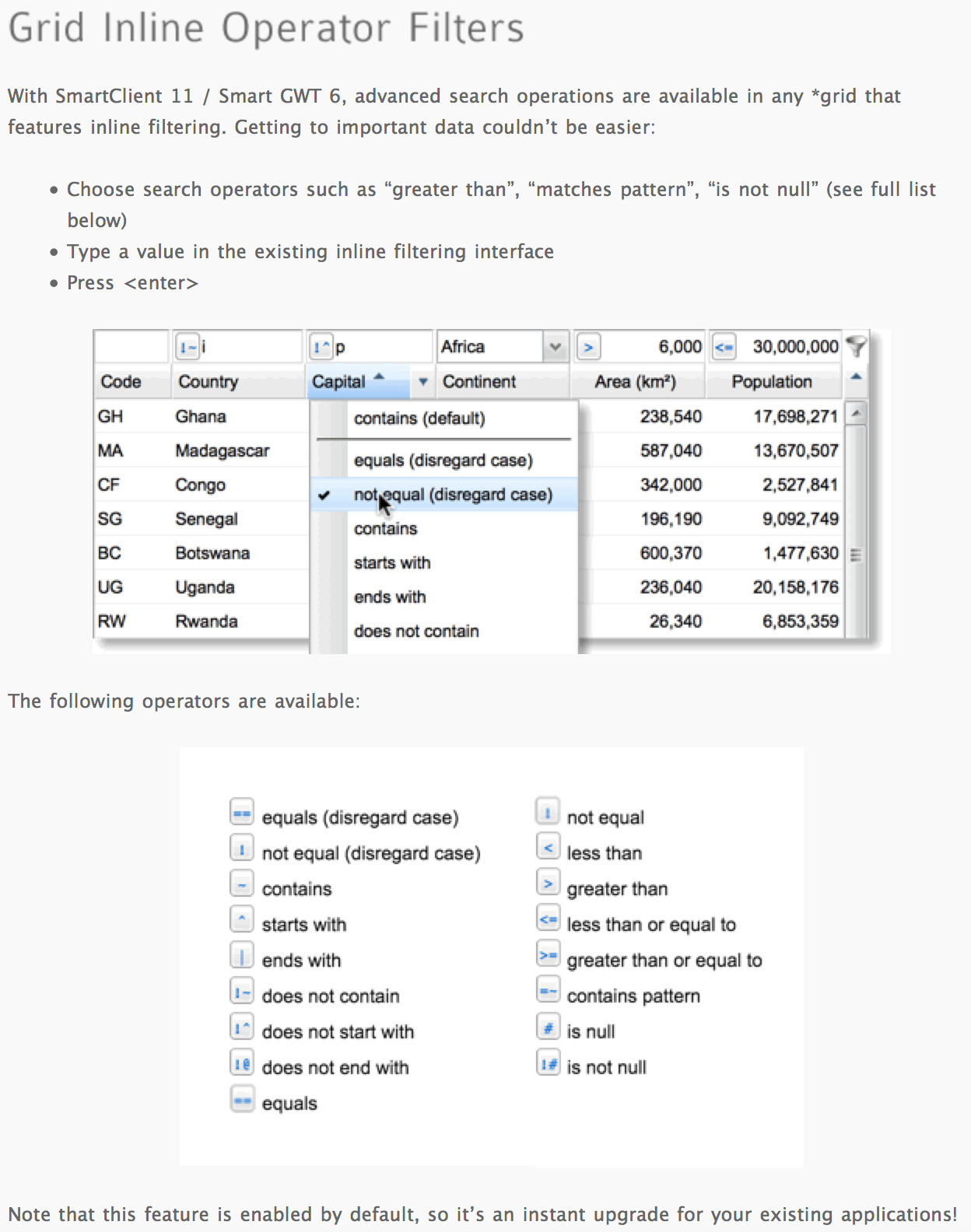971x1232 pixels.
Task: Choose 'contains' operator in menu
Action: [443, 529]
